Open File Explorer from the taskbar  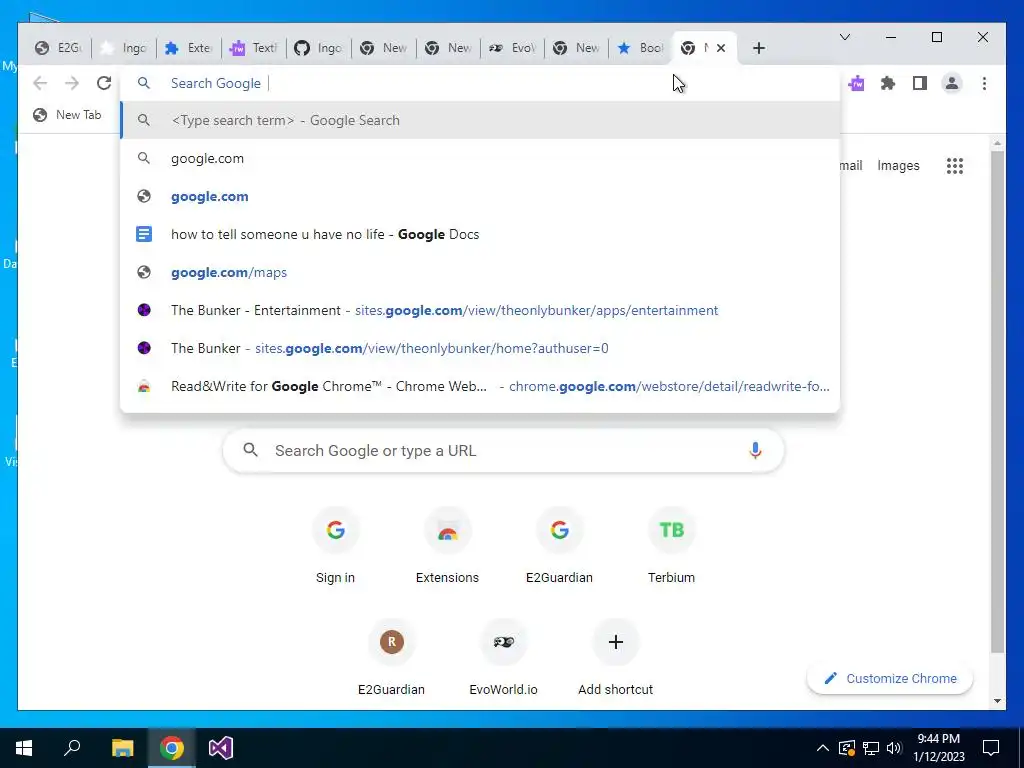122,748
